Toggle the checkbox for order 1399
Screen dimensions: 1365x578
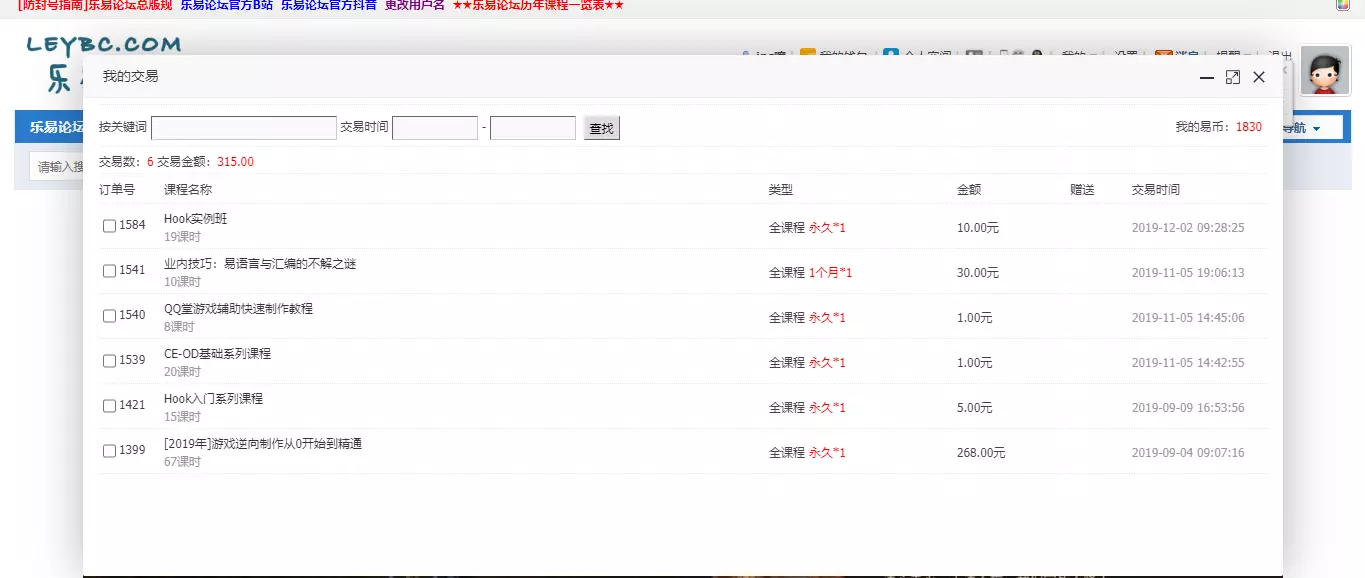click(109, 451)
